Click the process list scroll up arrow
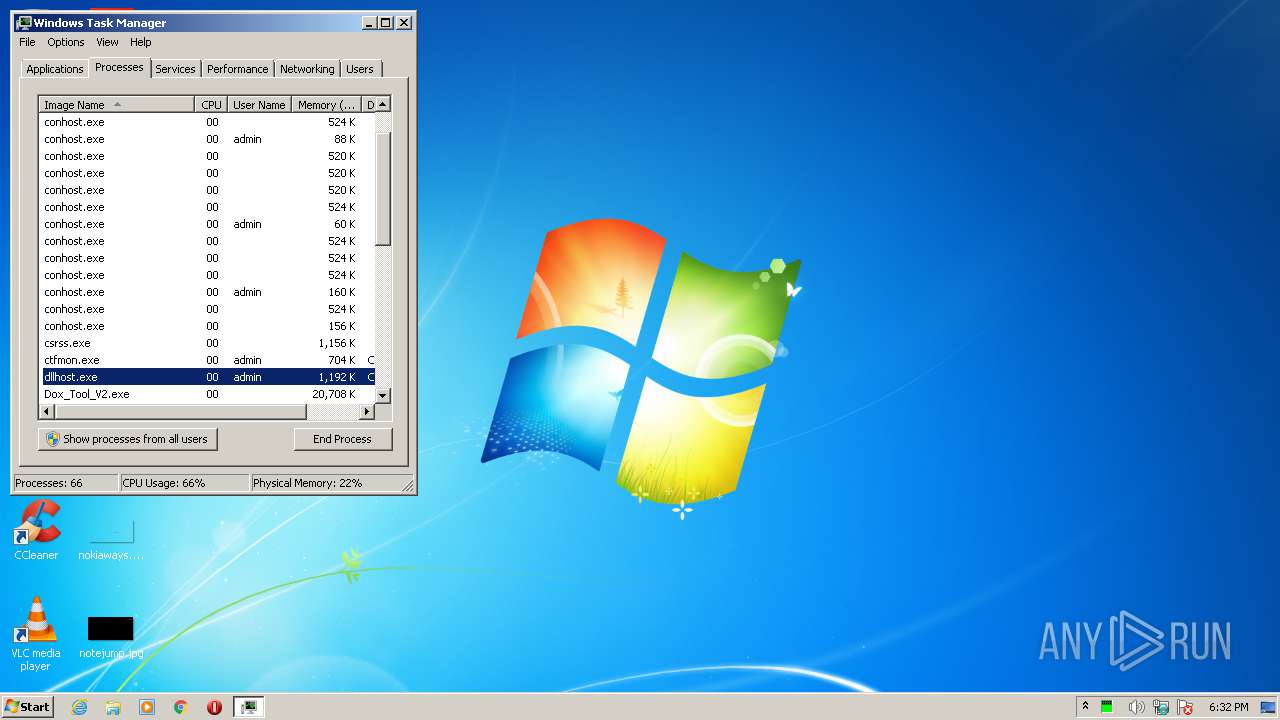Image resolution: width=1280 pixels, height=720 pixels. 383,104
